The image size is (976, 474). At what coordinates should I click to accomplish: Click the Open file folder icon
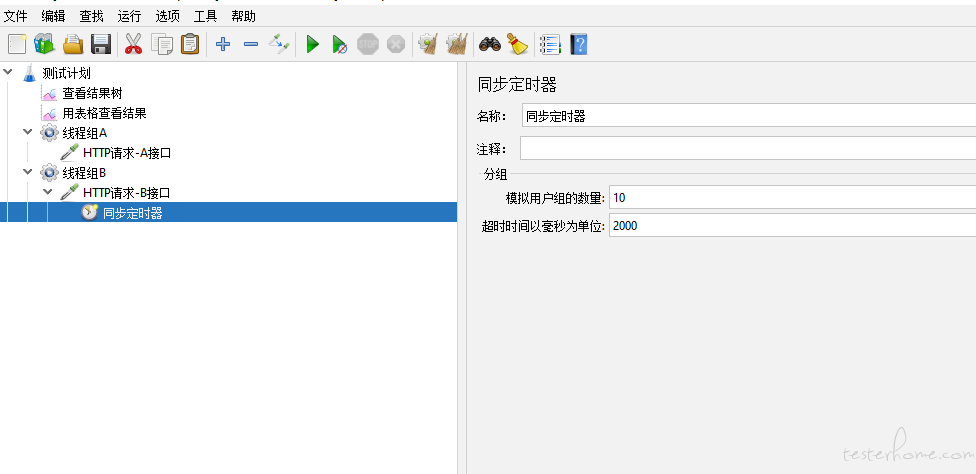point(73,44)
